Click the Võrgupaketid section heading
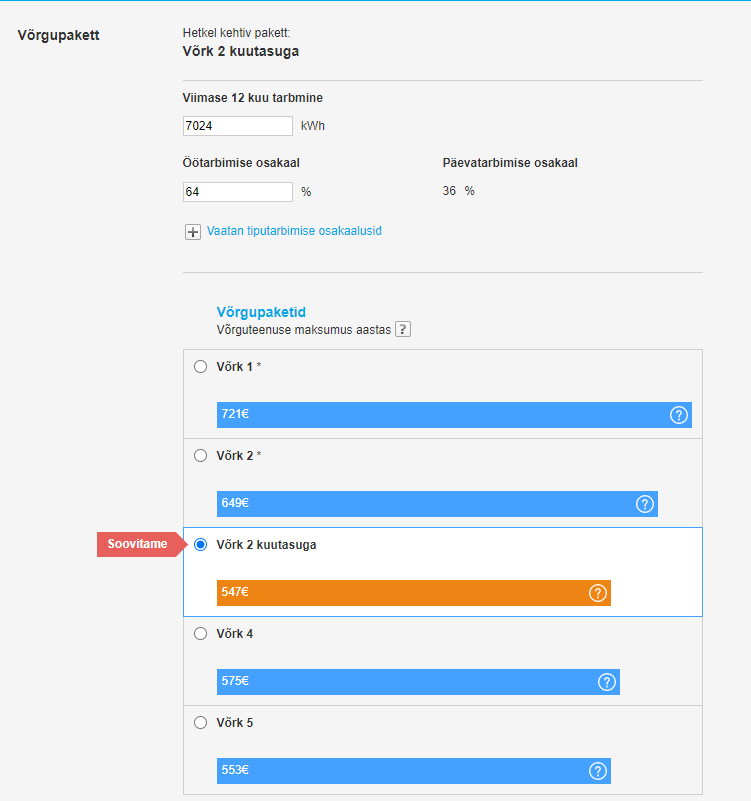This screenshot has width=751, height=801. coord(261,312)
